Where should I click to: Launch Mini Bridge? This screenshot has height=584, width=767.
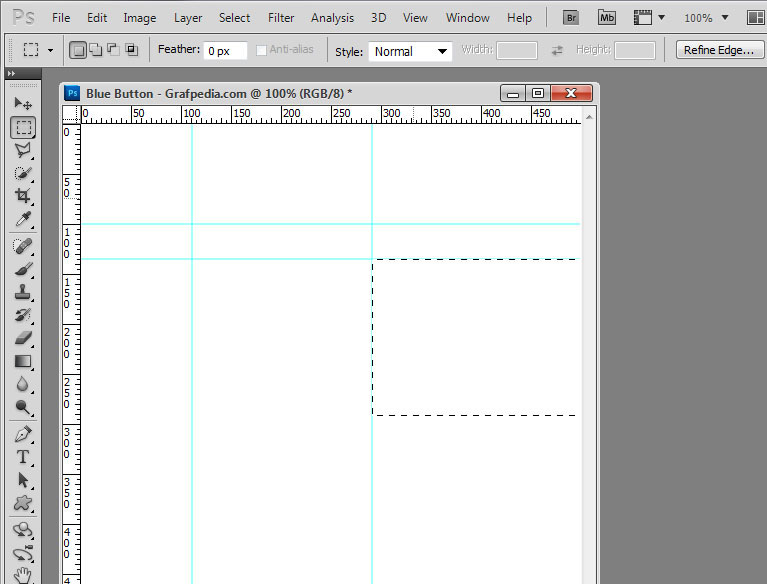pos(607,18)
